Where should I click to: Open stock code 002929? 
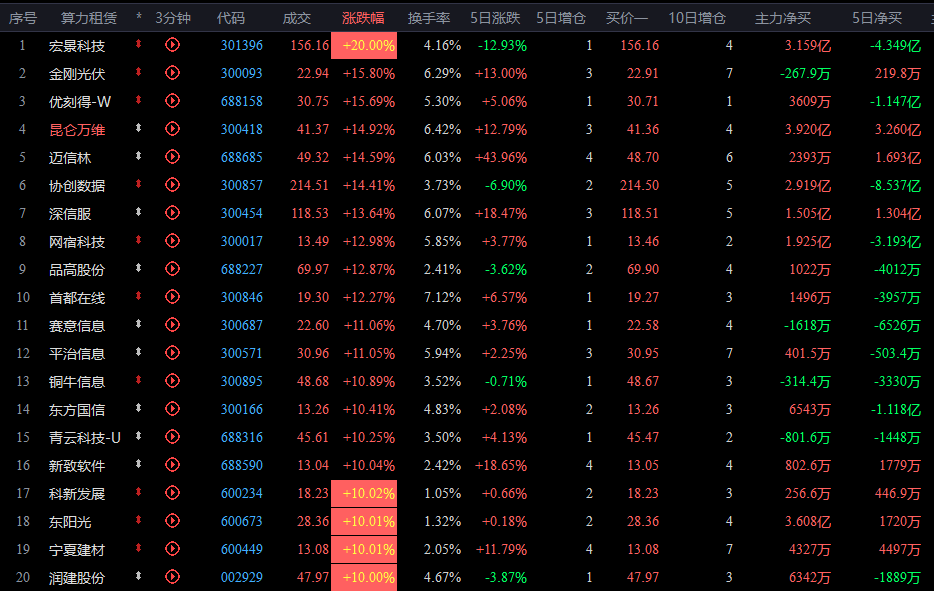241,577
